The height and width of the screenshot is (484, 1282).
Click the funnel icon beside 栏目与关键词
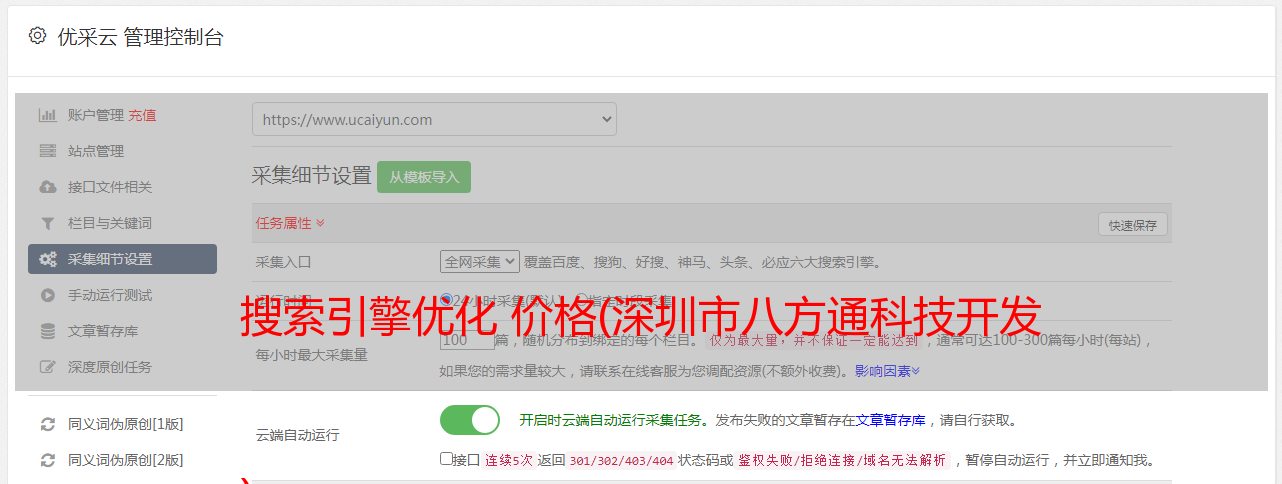pos(47,223)
